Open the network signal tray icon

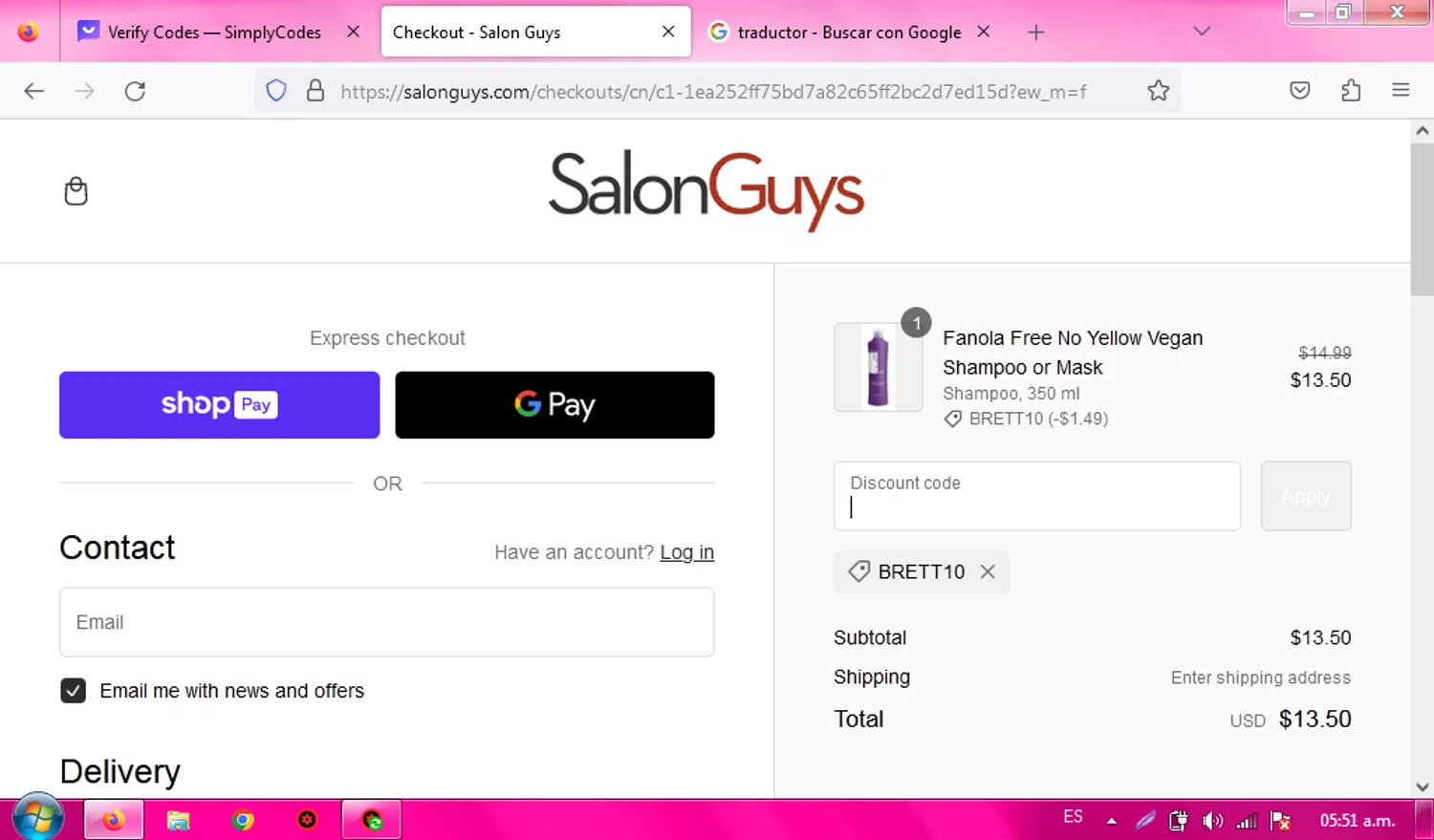click(x=1247, y=820)
